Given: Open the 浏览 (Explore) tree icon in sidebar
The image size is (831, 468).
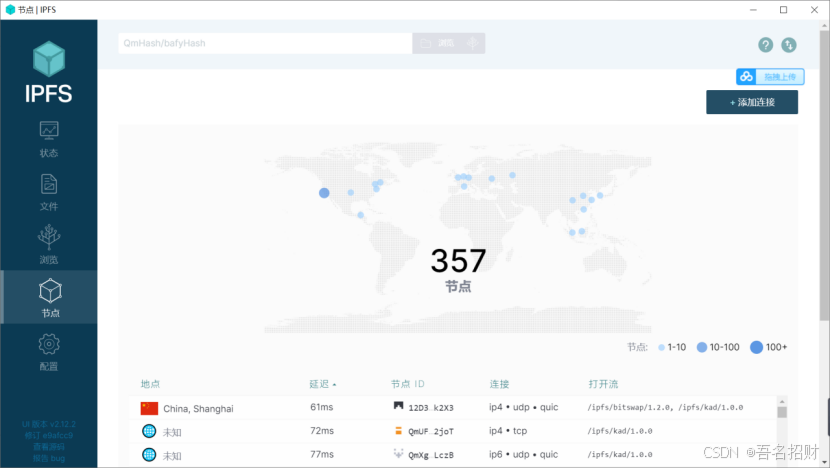Looking at the screenshot, I should 49,237.
